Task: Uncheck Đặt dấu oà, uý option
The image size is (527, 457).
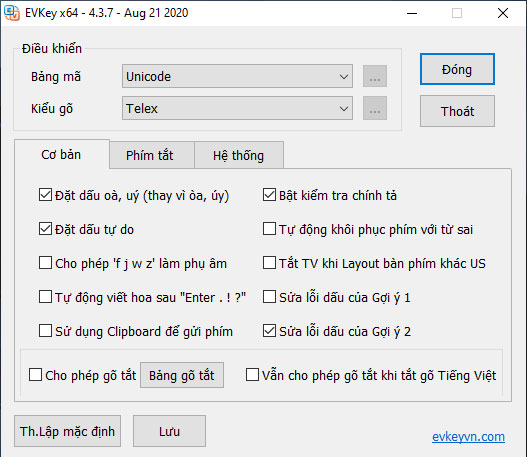Action: [x=45, y=195]
